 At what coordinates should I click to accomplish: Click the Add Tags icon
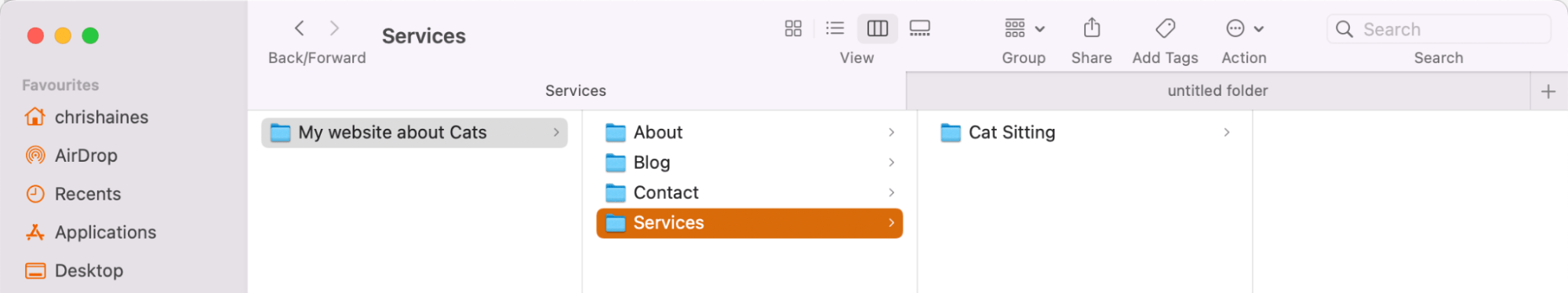[1166, 29]
